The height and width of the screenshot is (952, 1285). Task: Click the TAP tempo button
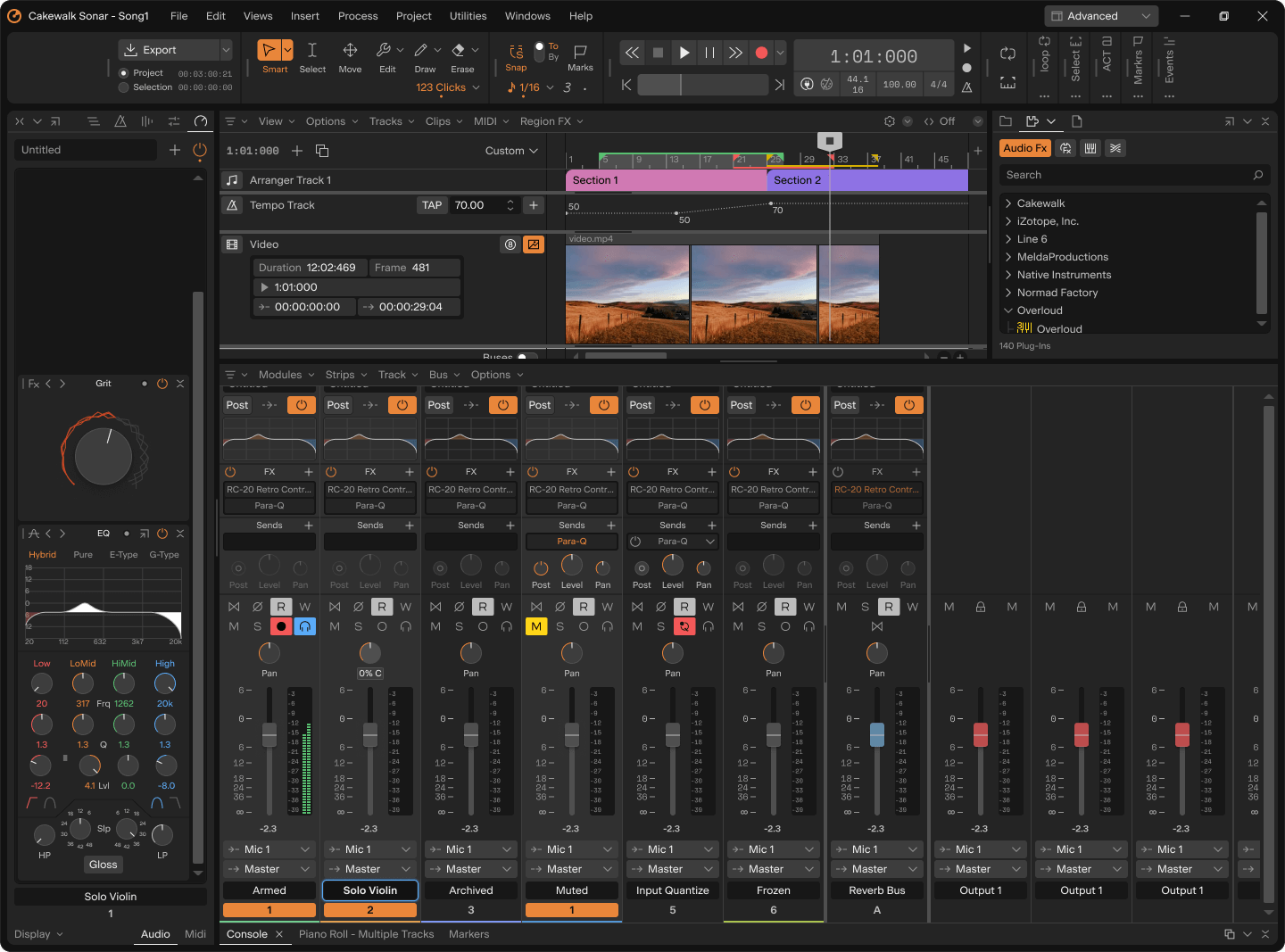[x=432, y=204]
